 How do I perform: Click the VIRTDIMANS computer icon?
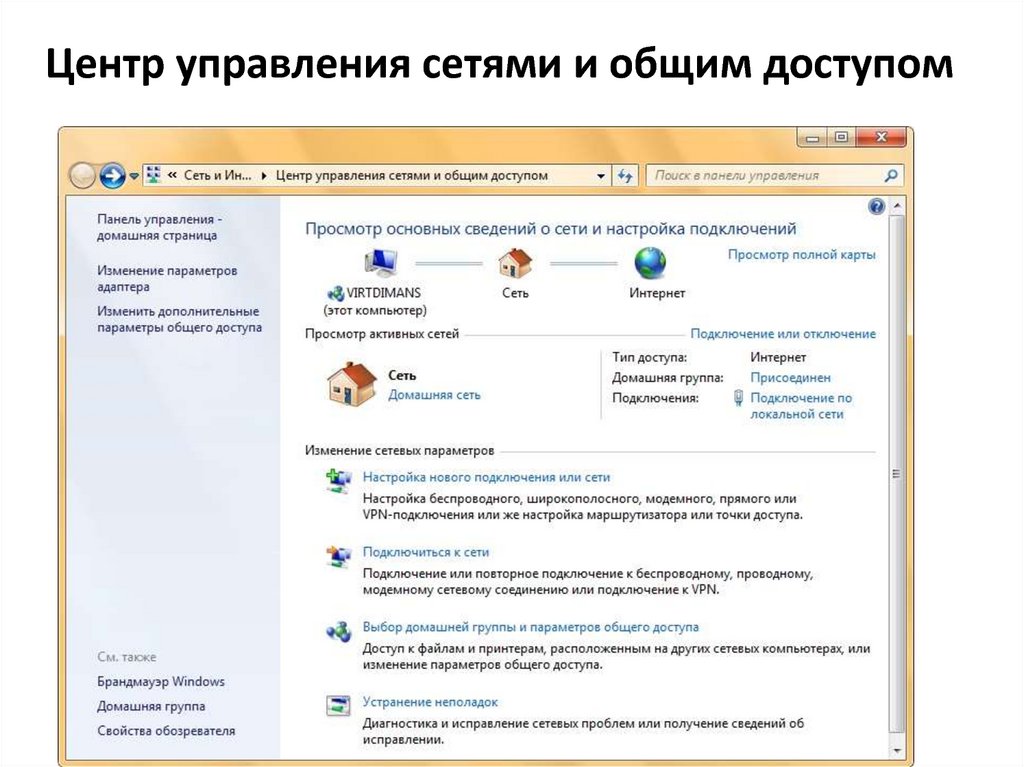tap(381, 263)
